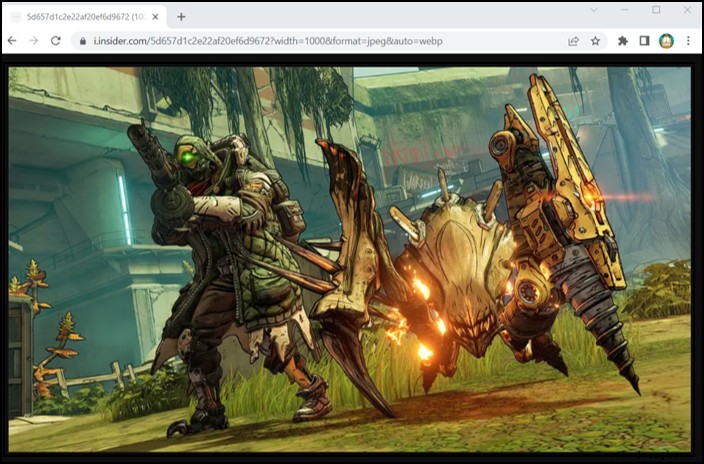The width and height of the screenshot is (704, 464).
Task: Click the Borderlands game image
Action: (350, 259)
